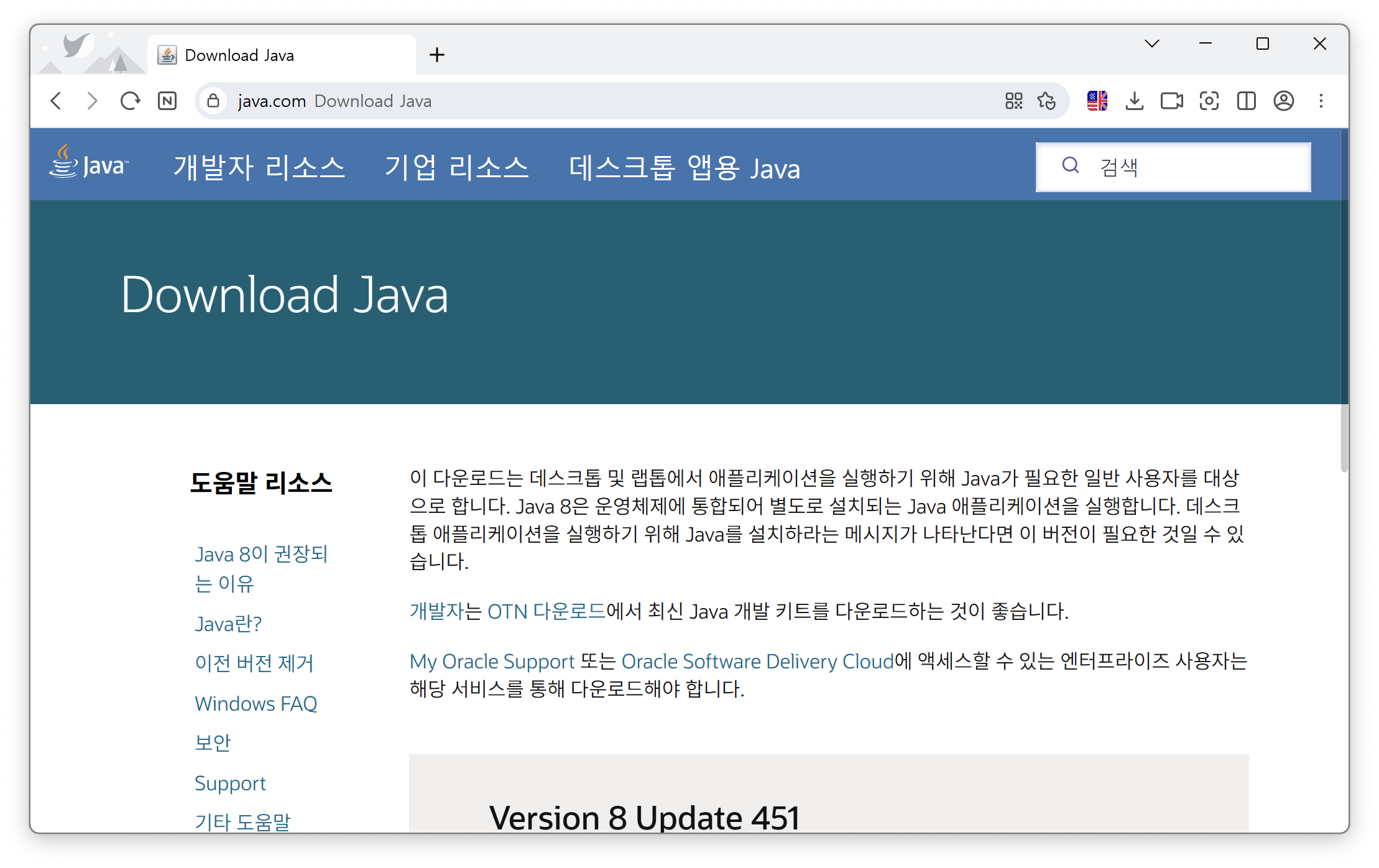Screen dimensions: 1379x868
Task: Start screen capture tool
Action: pos(1209,101)
